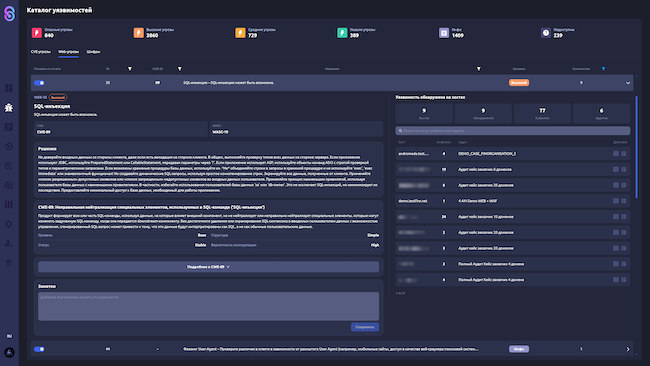Open the ID column filter

[x=130, y=69]
